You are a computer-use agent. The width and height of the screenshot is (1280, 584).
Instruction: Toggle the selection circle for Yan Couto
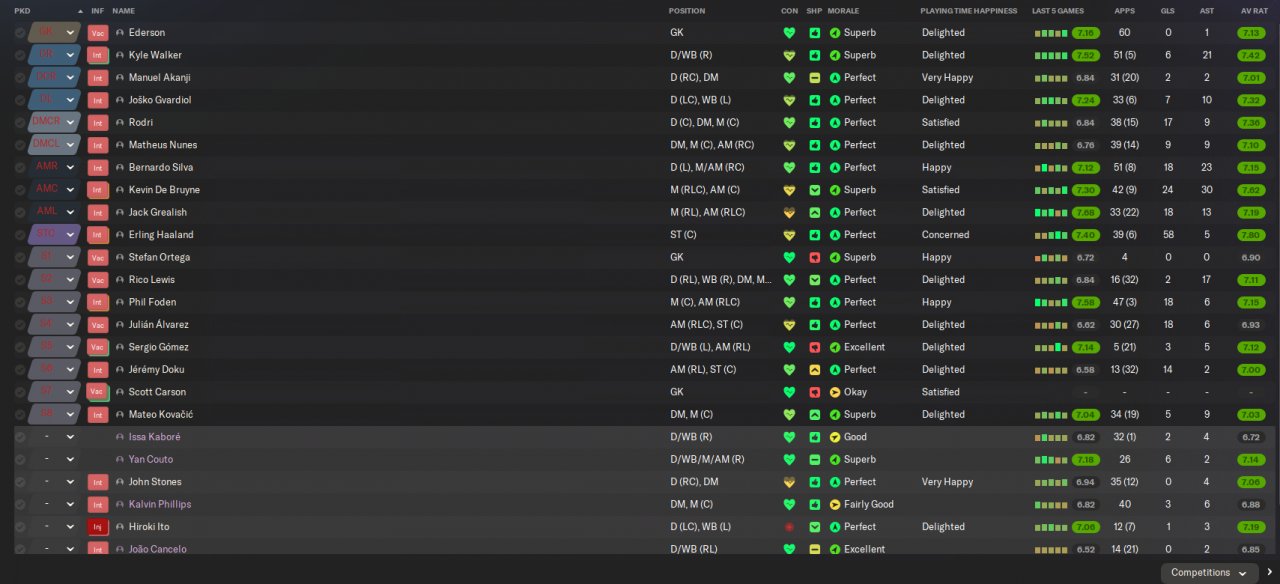(x=20, y=459)
